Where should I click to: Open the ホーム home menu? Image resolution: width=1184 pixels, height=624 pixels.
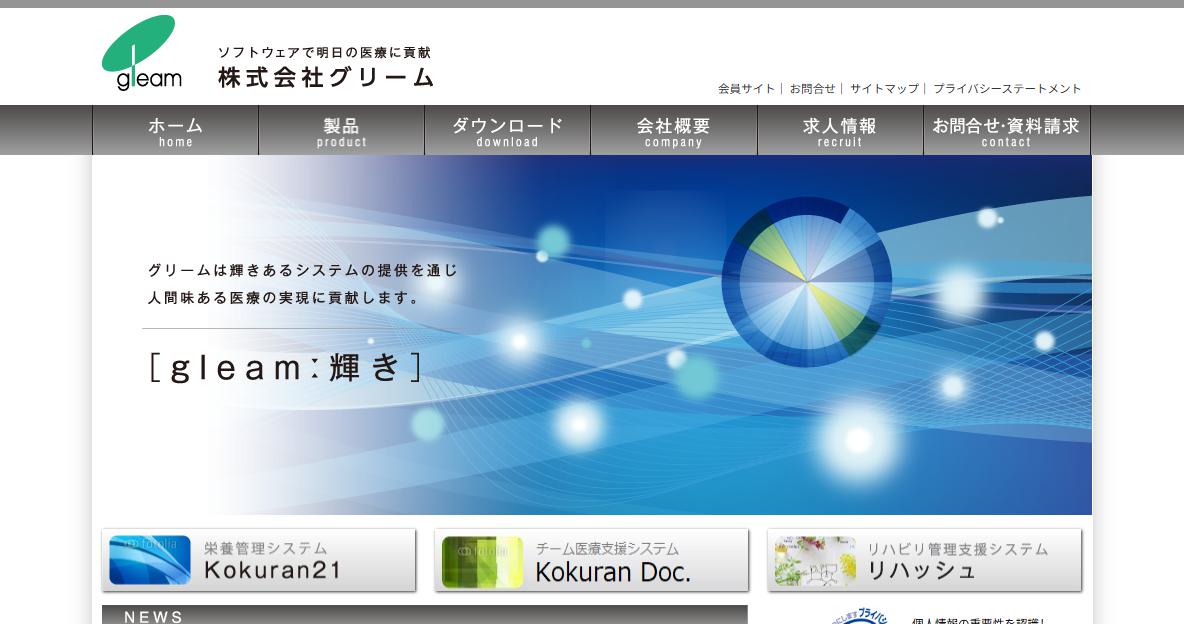(175, 131)
